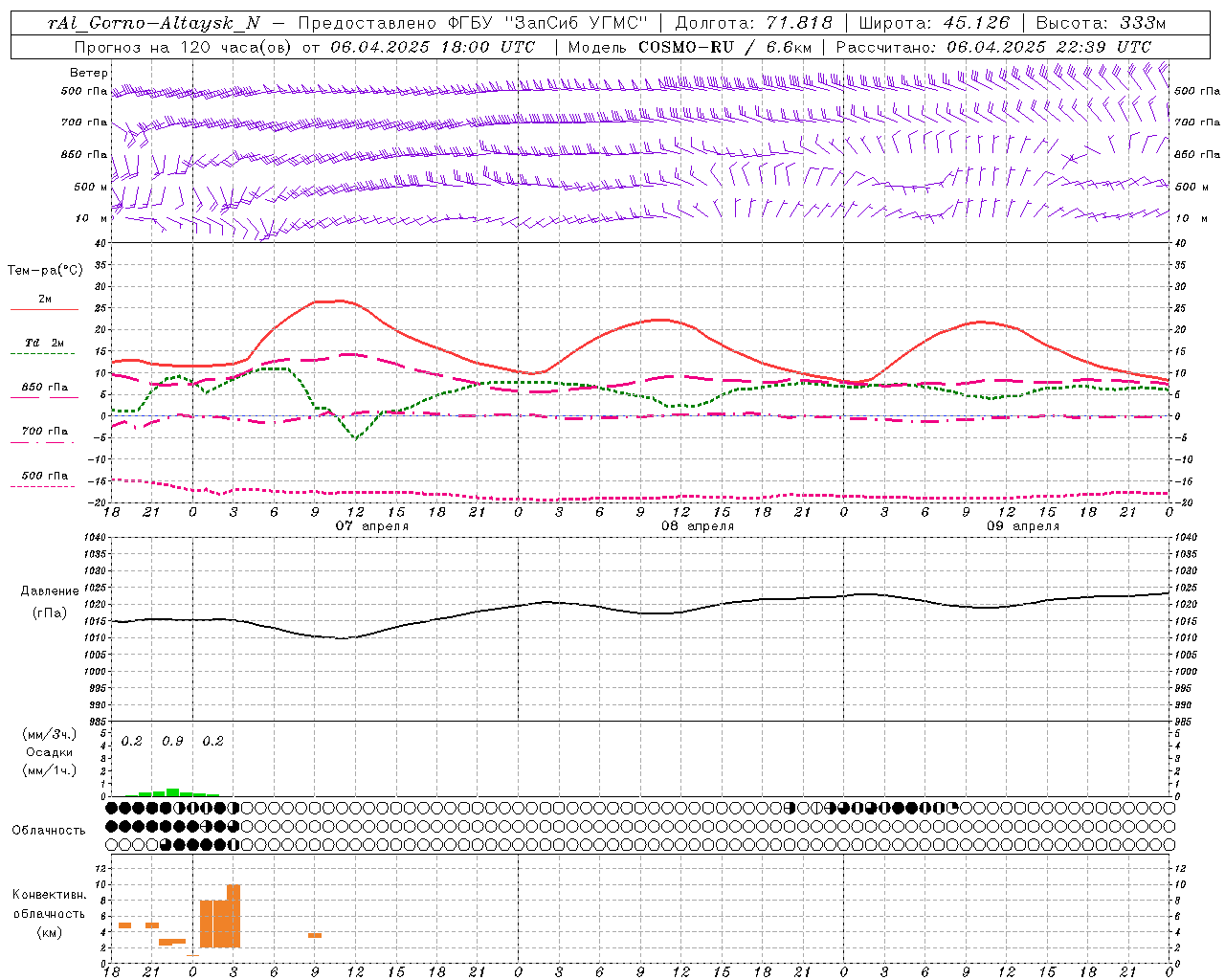The height and width of the screenshot is (980, 1225).
Task: Click the dotted 500 гПа temperature legend line
Action: [42, 486]
